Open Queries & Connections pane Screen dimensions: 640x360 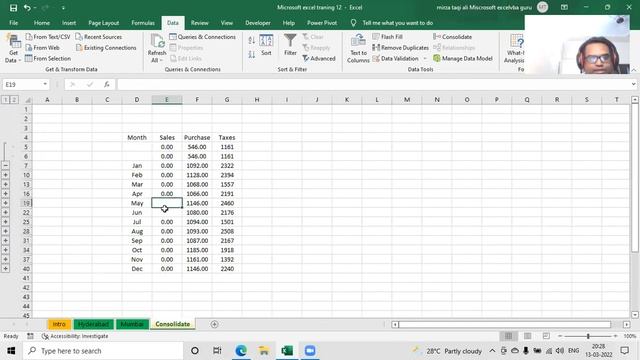tap(202, 37)
